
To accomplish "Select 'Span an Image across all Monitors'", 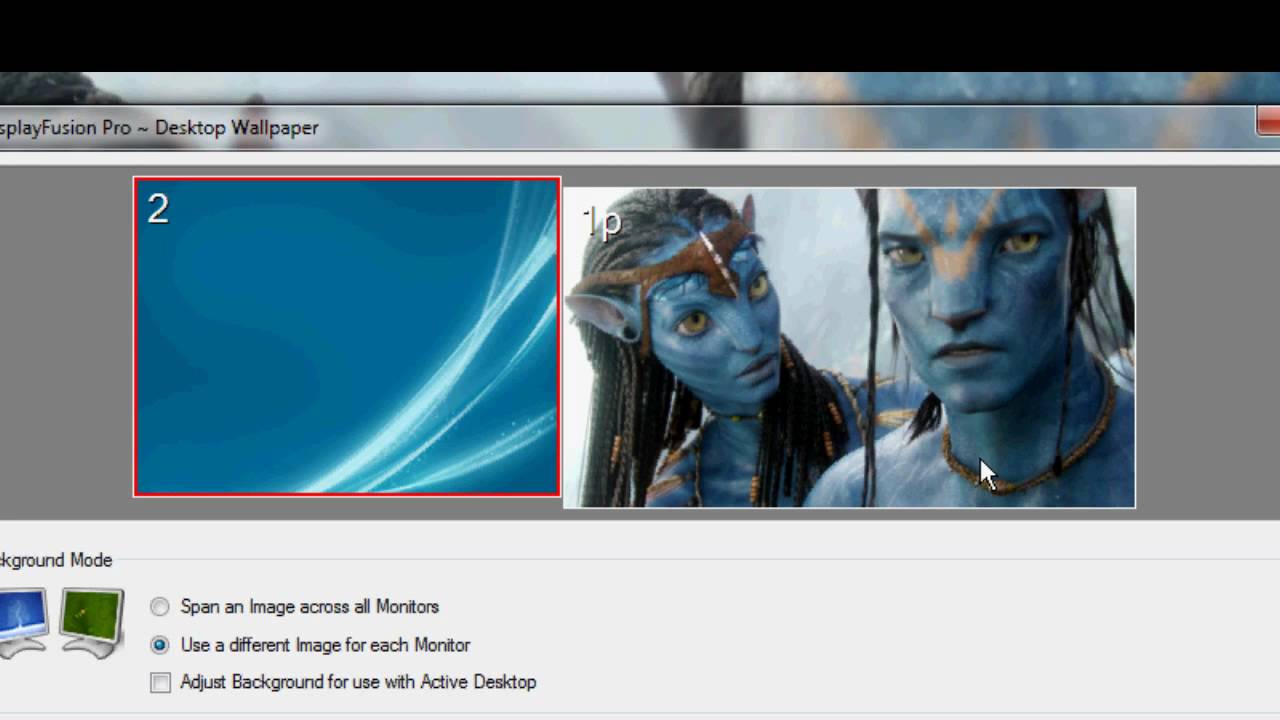I will point(159,607).
